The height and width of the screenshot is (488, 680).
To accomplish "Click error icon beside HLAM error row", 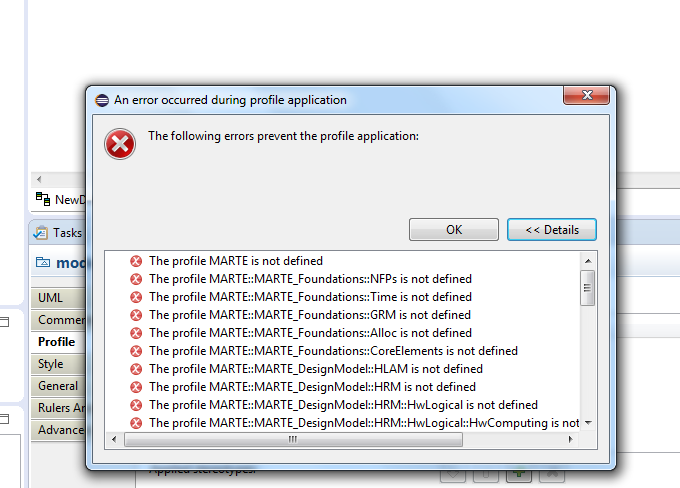I will click(136, 369).
